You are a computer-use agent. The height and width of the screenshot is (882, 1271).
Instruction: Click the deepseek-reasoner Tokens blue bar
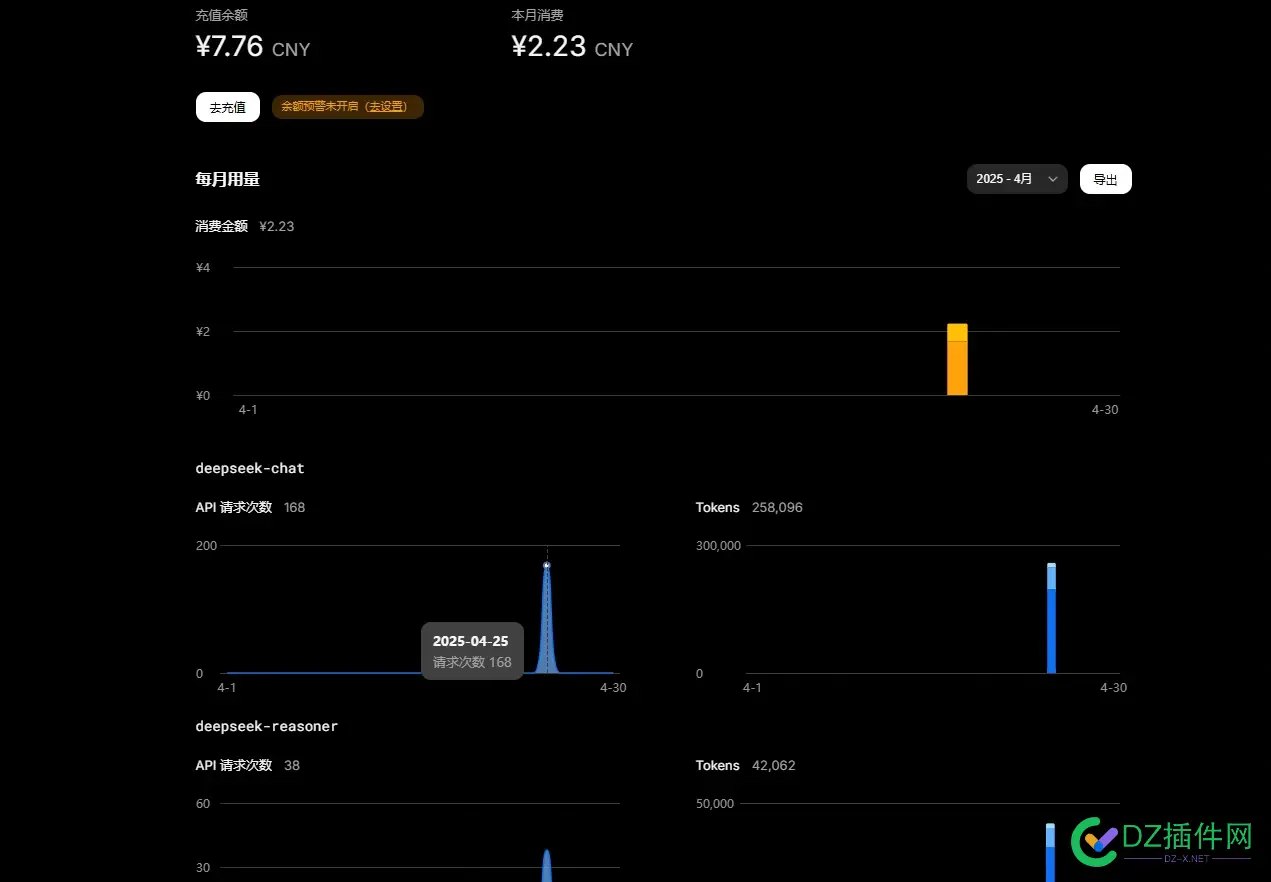click(1050, 852)
